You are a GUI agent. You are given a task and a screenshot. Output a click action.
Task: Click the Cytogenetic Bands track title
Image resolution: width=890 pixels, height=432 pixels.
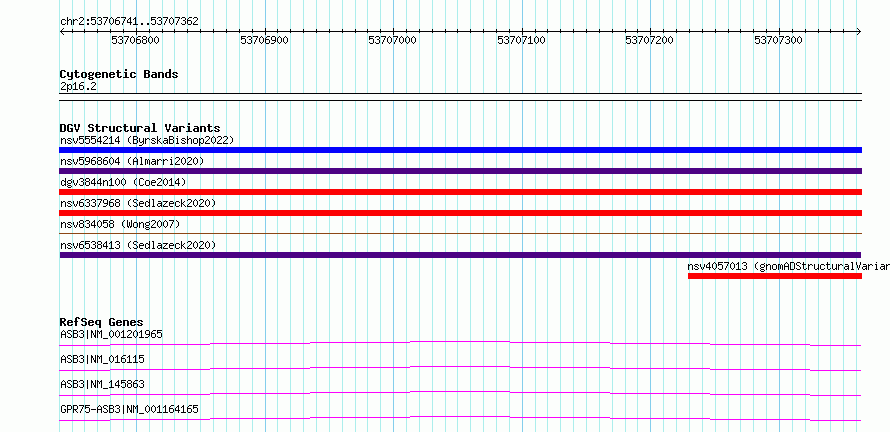(x=119, y=74)
